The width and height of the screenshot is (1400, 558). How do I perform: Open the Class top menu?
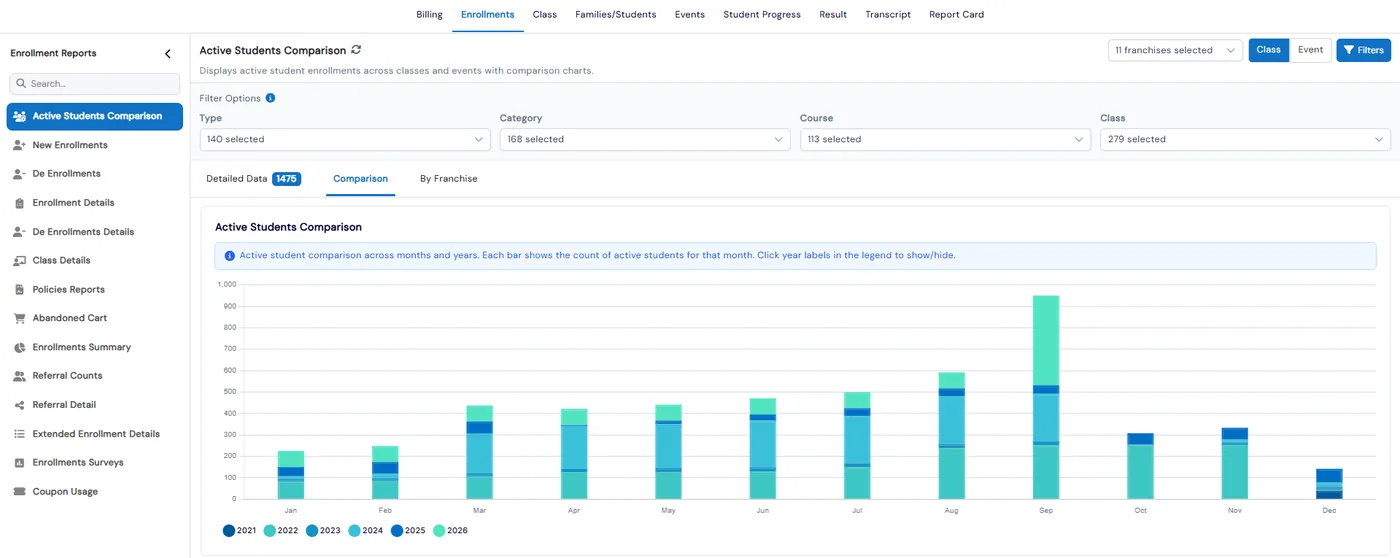(x=545, y=15)
